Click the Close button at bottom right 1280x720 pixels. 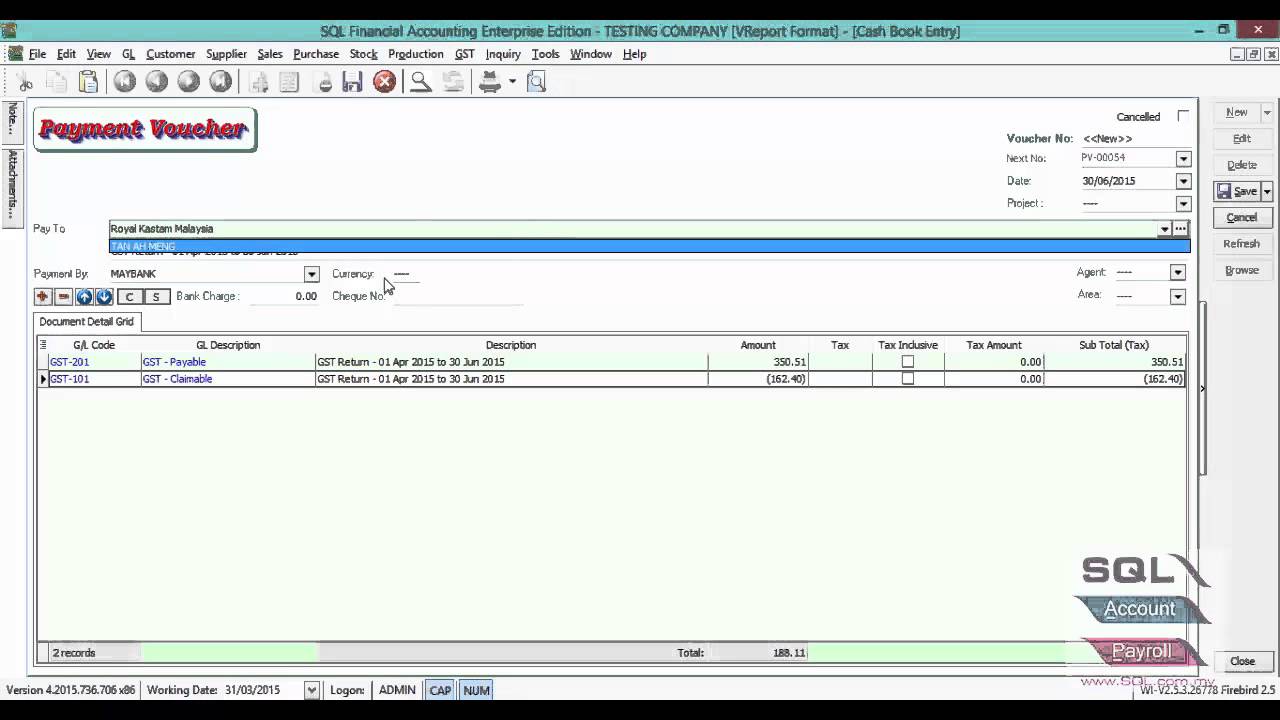coord(1242,661)
